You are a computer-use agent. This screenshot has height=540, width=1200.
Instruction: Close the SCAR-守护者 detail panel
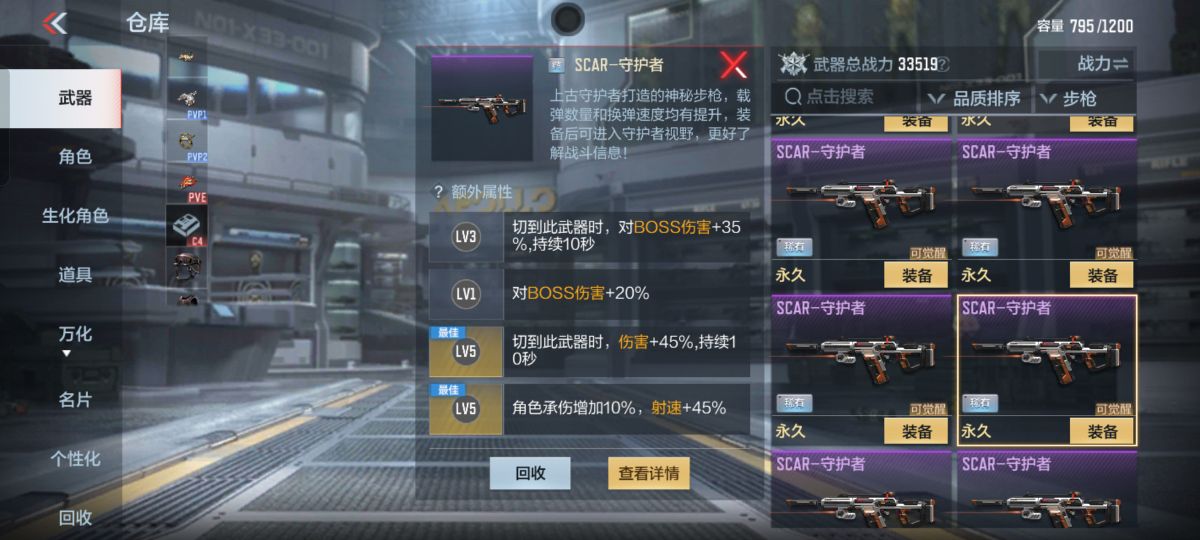tap(734, 65)
